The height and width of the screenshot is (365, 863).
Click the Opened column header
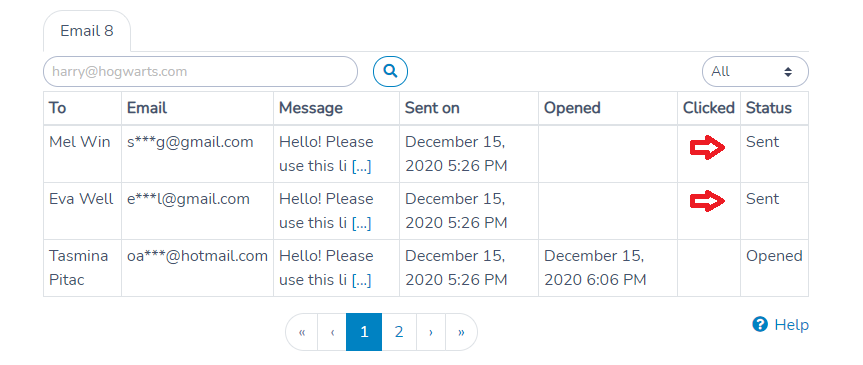pyautogui.click(x=572, y=108)
